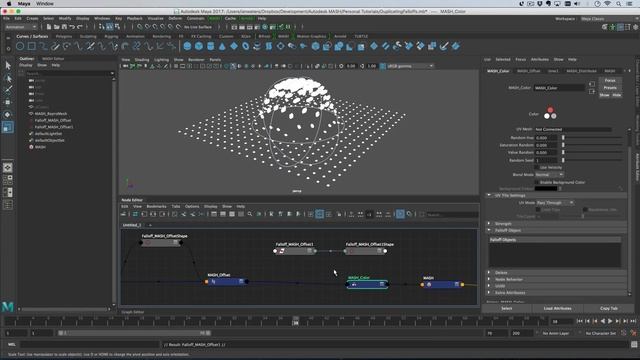Image resolution: width=640 pixels, height=360 pixels.
Task: Collapse the Falloff Object section
Action: coord(489,230)
